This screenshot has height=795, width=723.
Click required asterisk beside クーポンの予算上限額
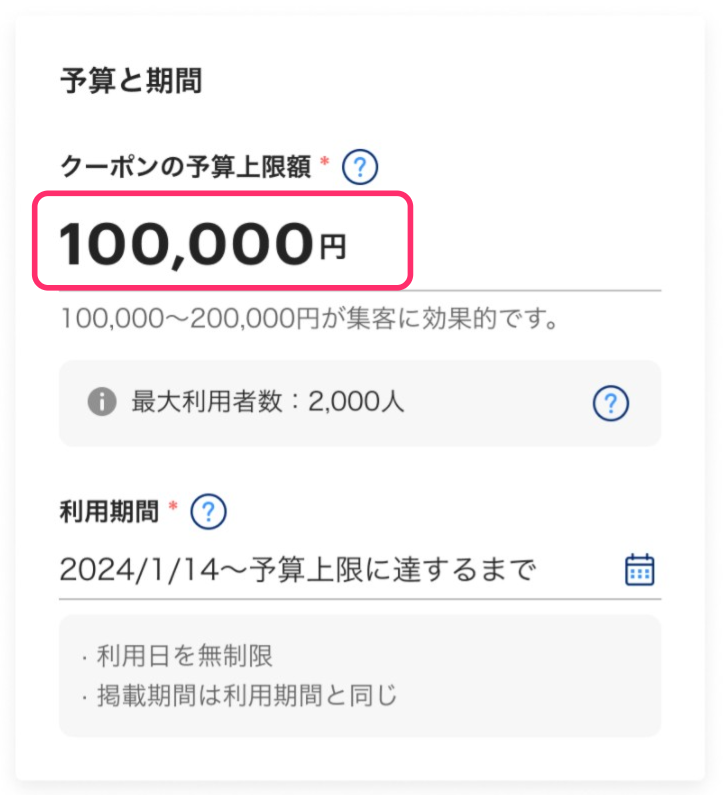point(324,163)
